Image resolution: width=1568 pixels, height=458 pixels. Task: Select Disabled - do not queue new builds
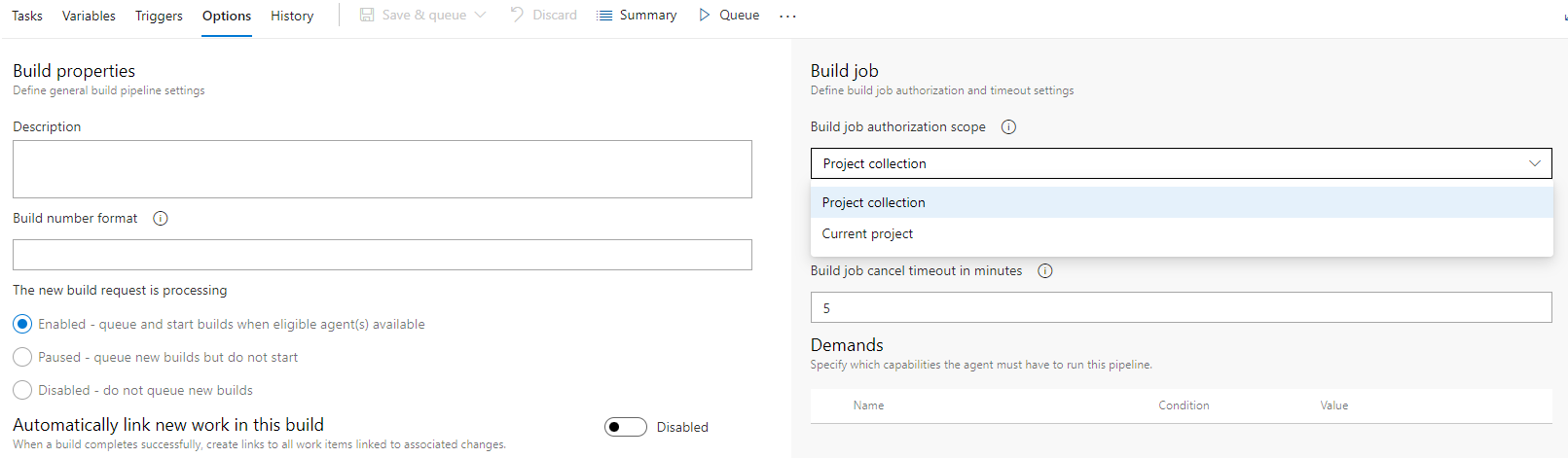pyautogui.click(x=22, y=390)
